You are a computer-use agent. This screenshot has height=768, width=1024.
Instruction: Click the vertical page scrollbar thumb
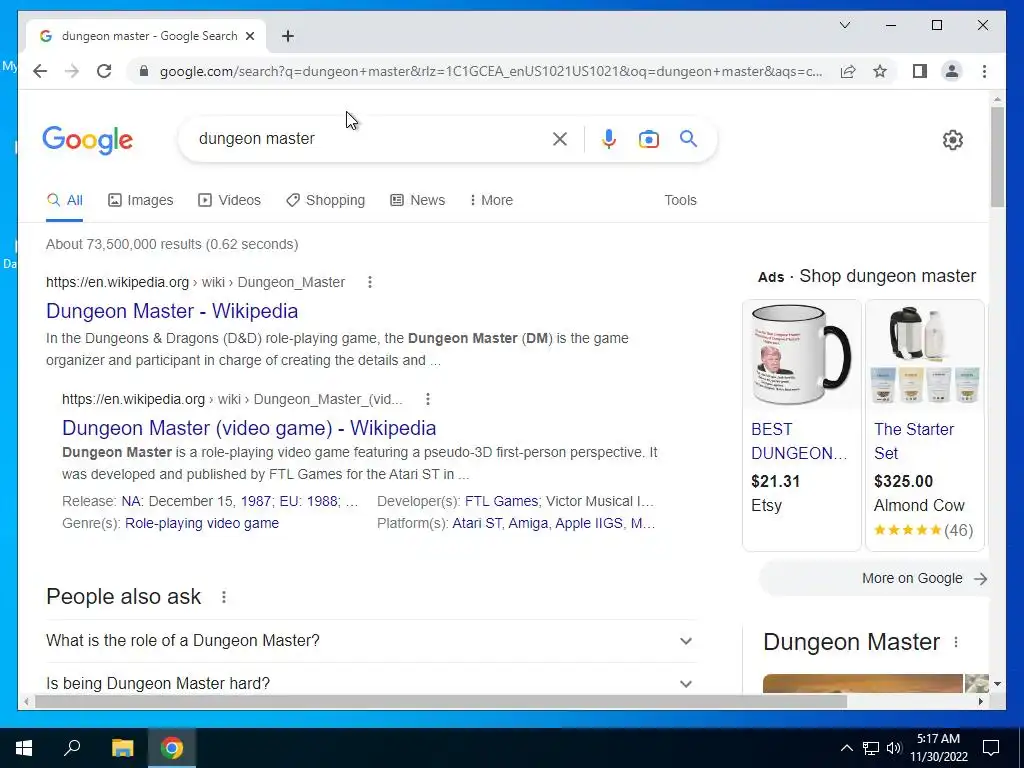pyautogui.click(x=997, y=157)
